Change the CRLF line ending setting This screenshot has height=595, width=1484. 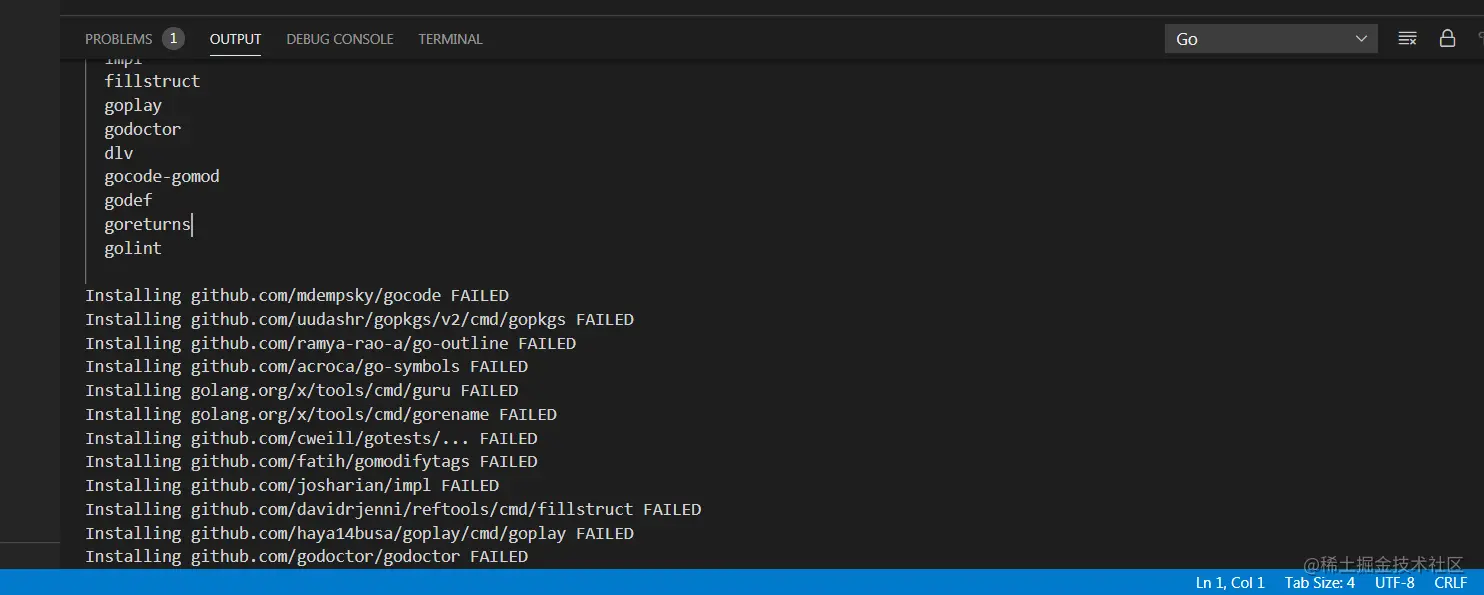point(1451,583)
